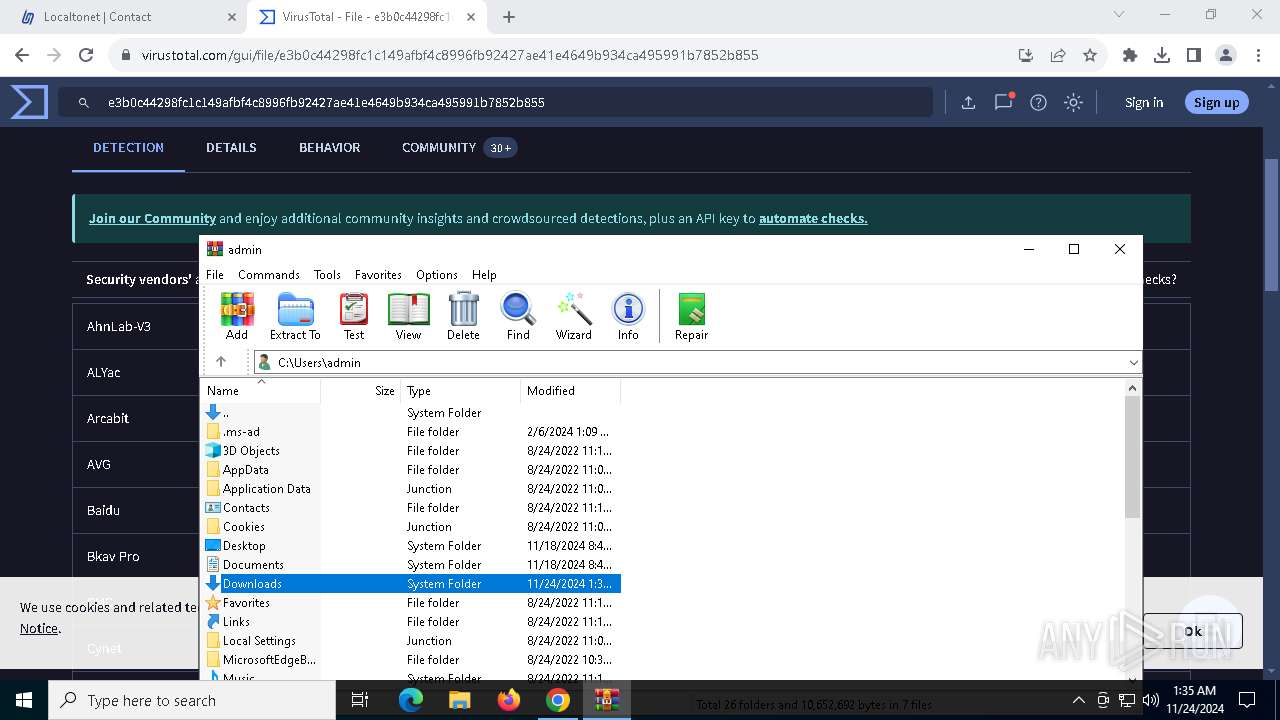Open Chrome side panel icon
1280x720 pixels.
[x=1194, y=55]
